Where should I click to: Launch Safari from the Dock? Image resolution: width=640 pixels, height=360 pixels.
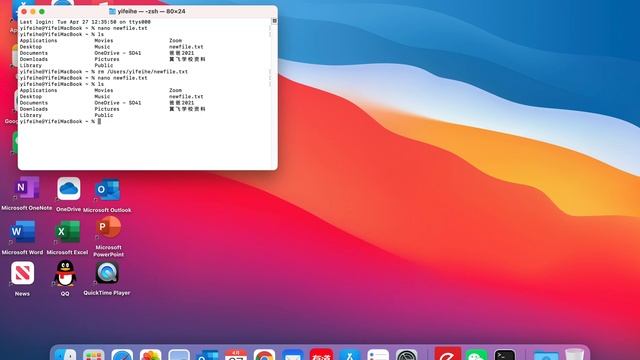coord(122,355)
